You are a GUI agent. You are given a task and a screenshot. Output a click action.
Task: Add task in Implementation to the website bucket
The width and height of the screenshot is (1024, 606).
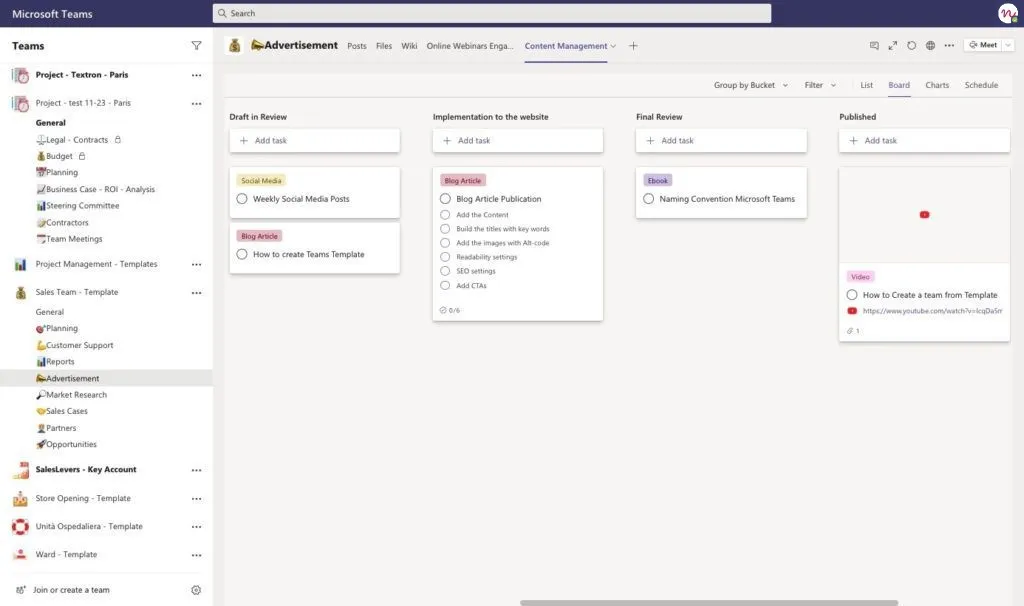tap(517, 140)
